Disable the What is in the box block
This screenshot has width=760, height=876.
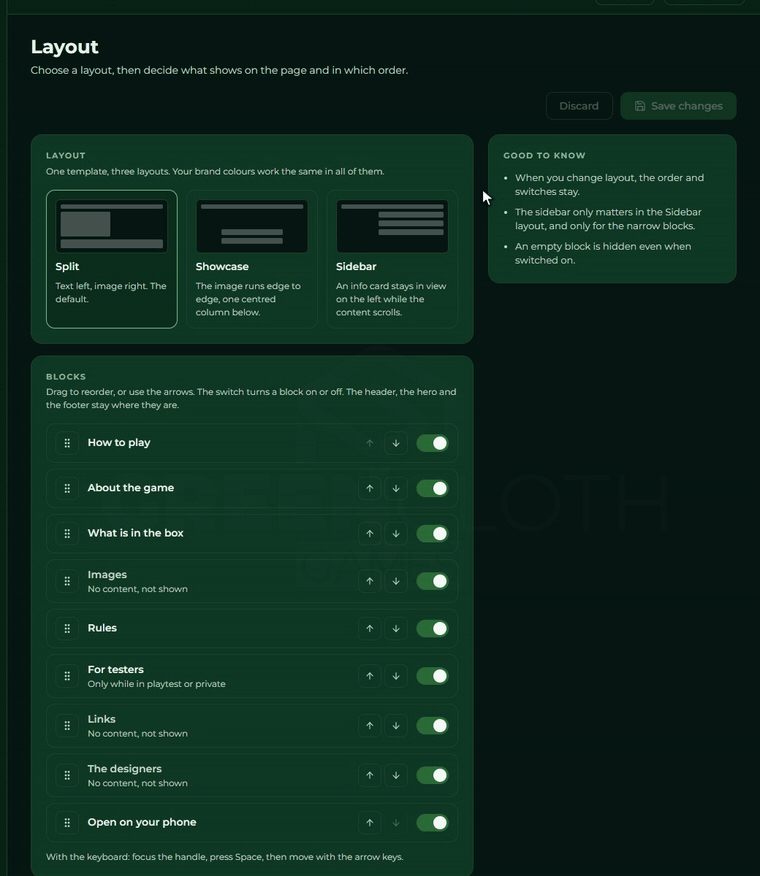[433, 534]
